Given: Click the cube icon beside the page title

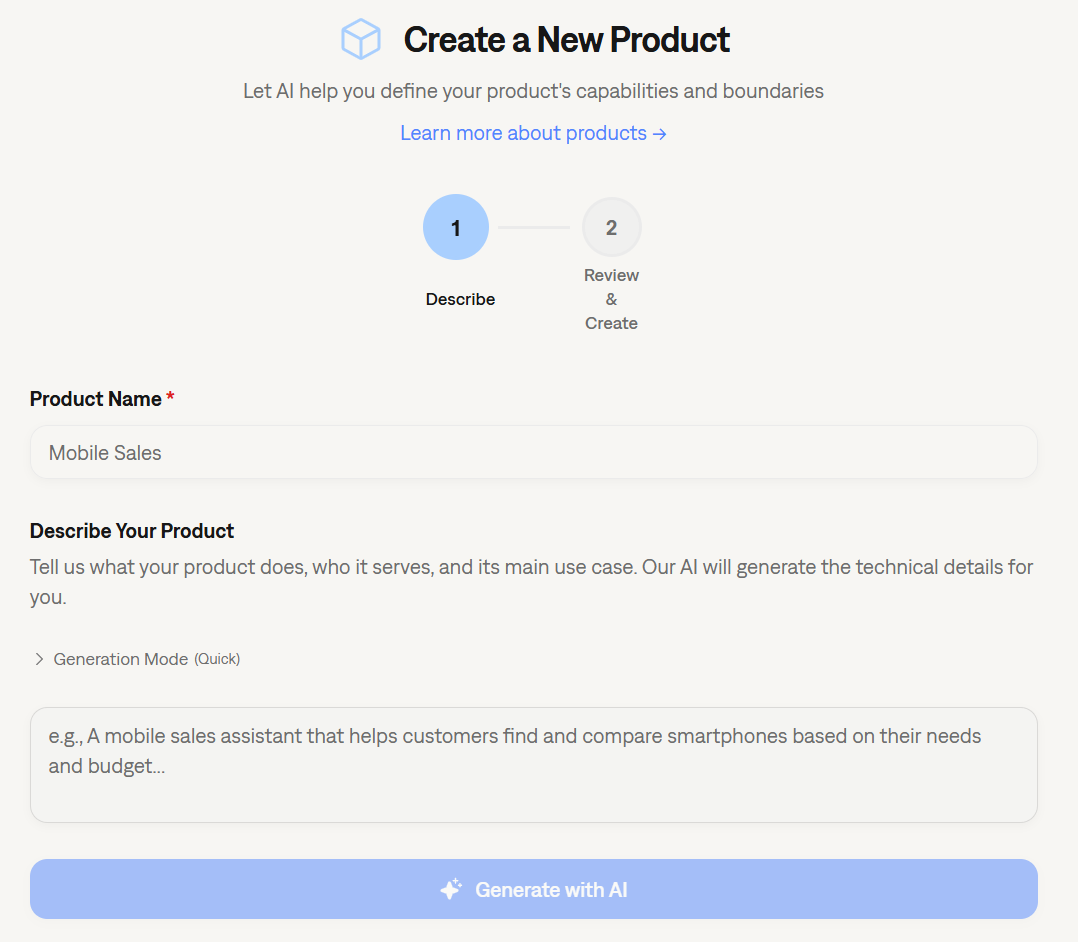Looking at the screenshot, I should pos(361,39).
